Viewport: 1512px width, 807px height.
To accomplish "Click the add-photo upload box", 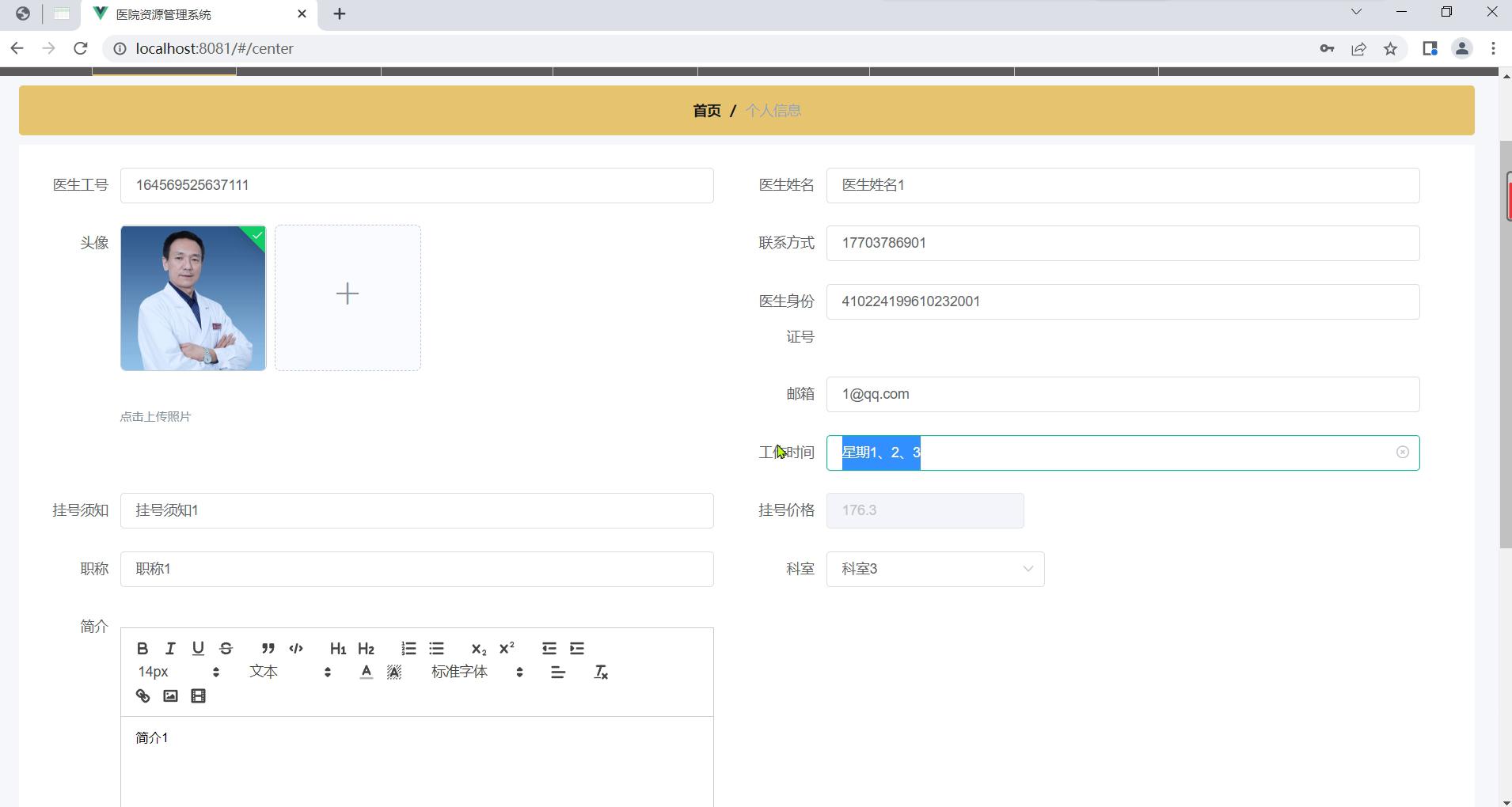I will (x=348, y=297).
